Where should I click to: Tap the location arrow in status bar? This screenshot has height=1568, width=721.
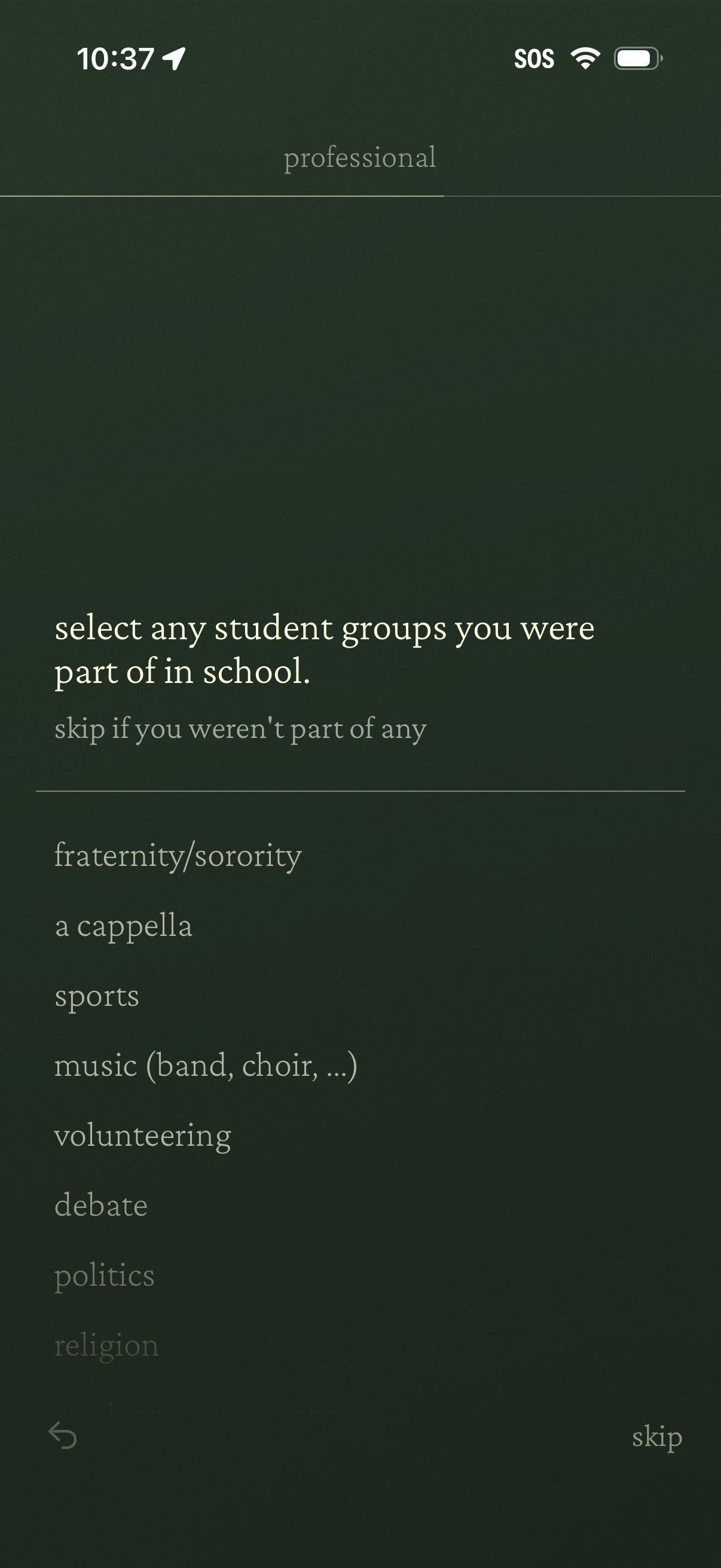point(174,59)
